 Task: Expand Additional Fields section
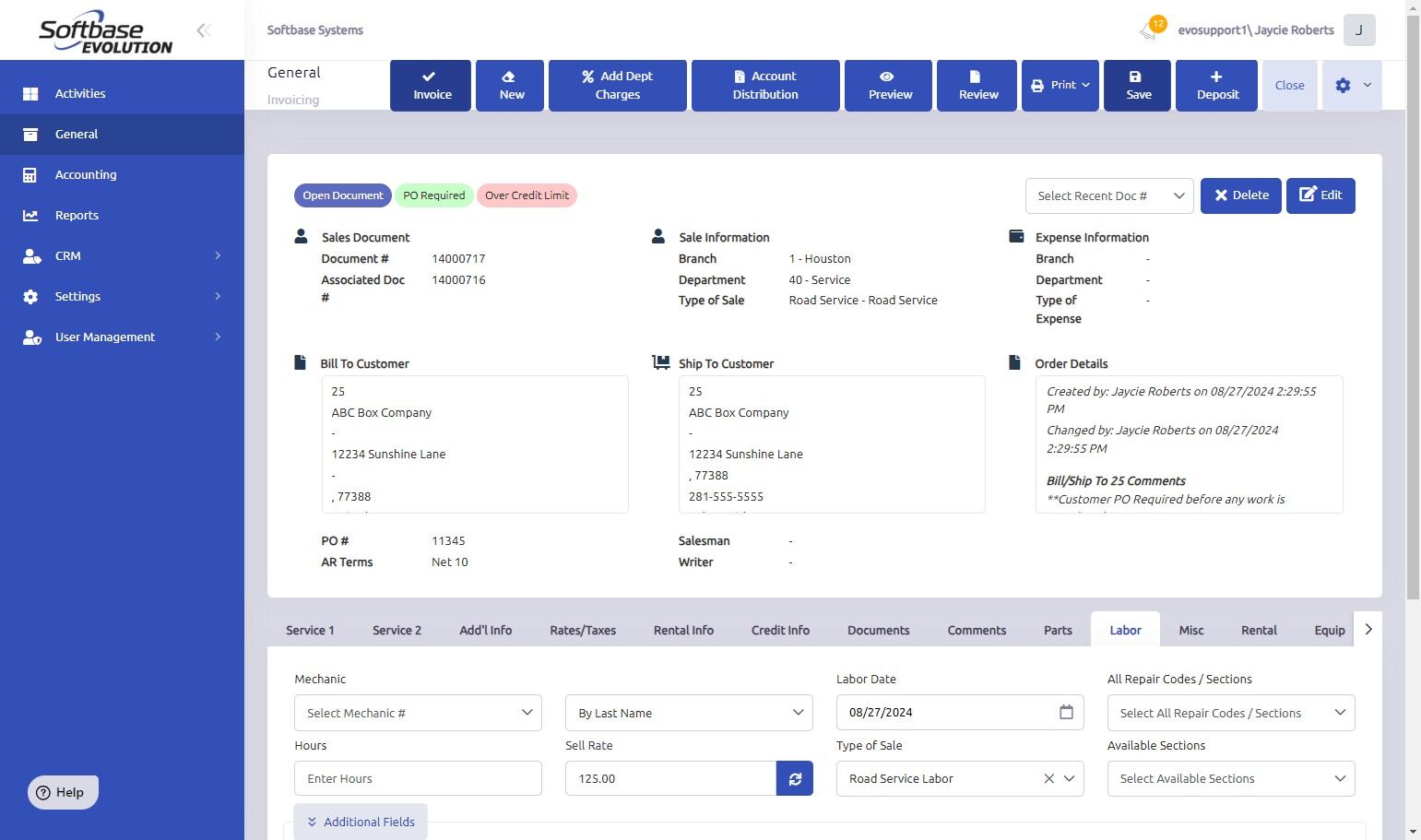pos(361,822)
